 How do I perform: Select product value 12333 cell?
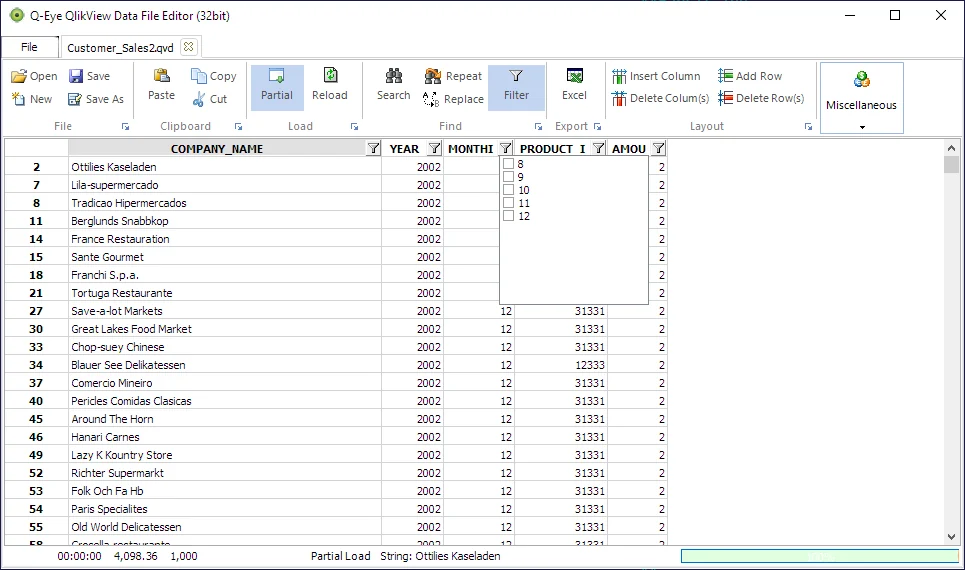[561, 365]
